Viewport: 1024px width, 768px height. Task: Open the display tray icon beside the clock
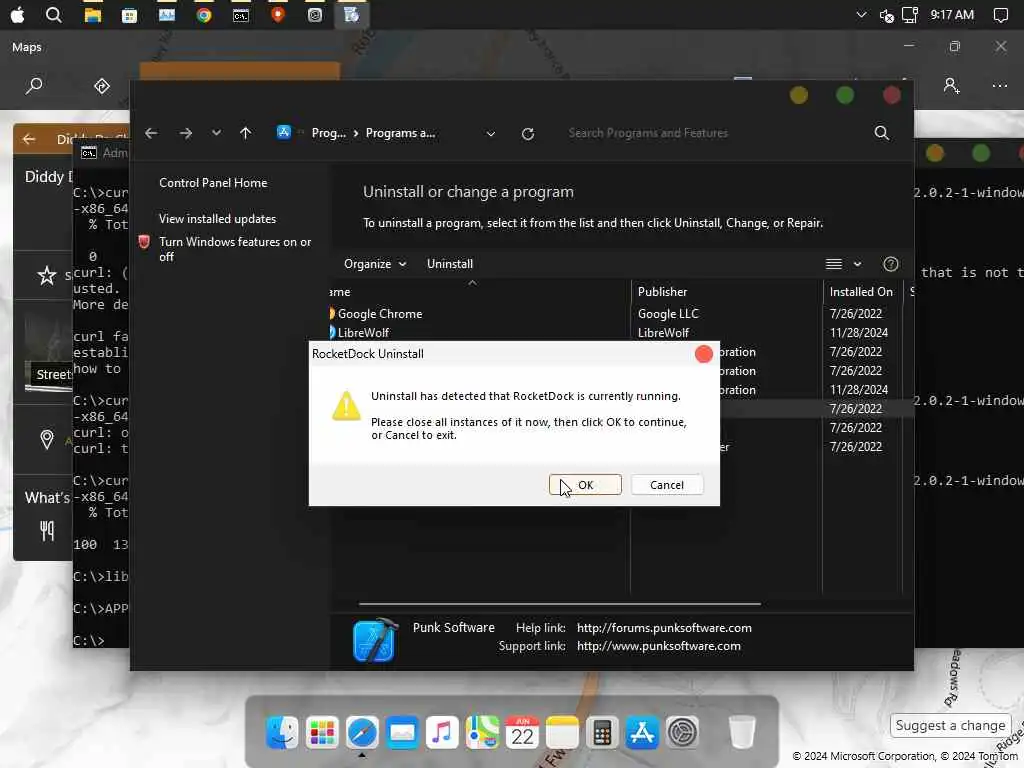tap(910, 14)
